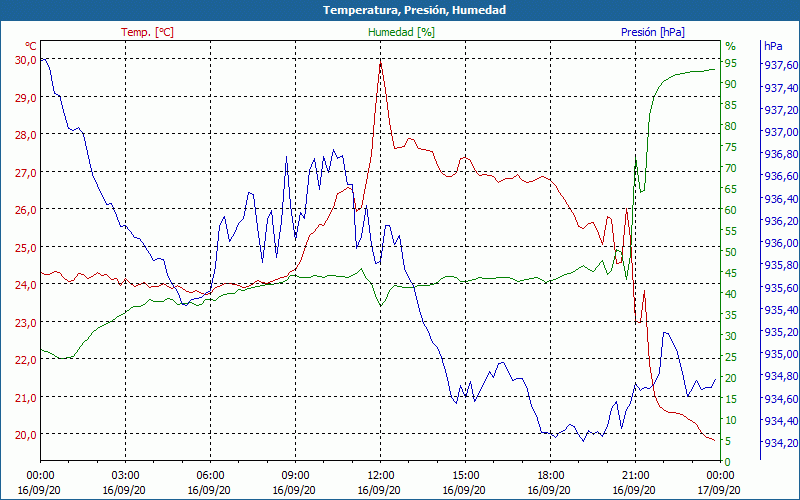Click the 21:00 time axis label

635,476
